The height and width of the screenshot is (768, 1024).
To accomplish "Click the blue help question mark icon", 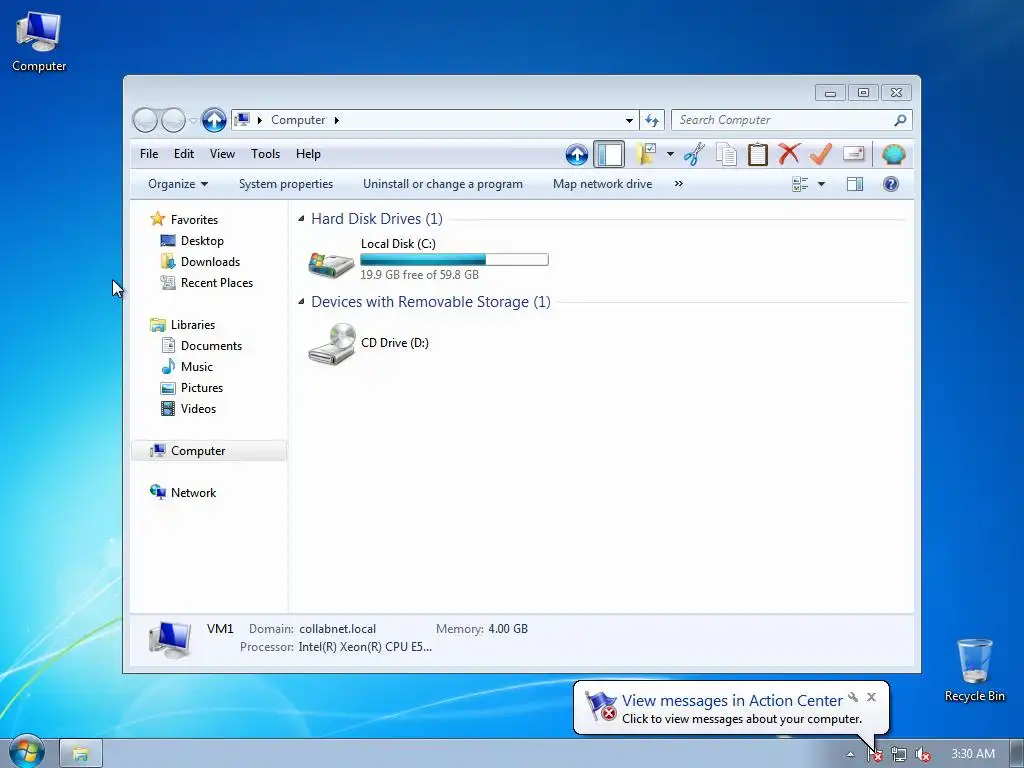I will tap(891, 184).
